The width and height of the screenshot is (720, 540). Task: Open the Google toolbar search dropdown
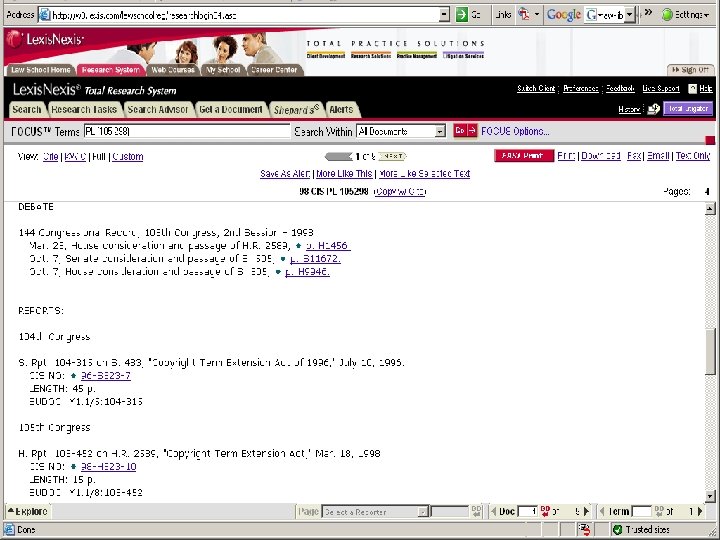point(630,15)
